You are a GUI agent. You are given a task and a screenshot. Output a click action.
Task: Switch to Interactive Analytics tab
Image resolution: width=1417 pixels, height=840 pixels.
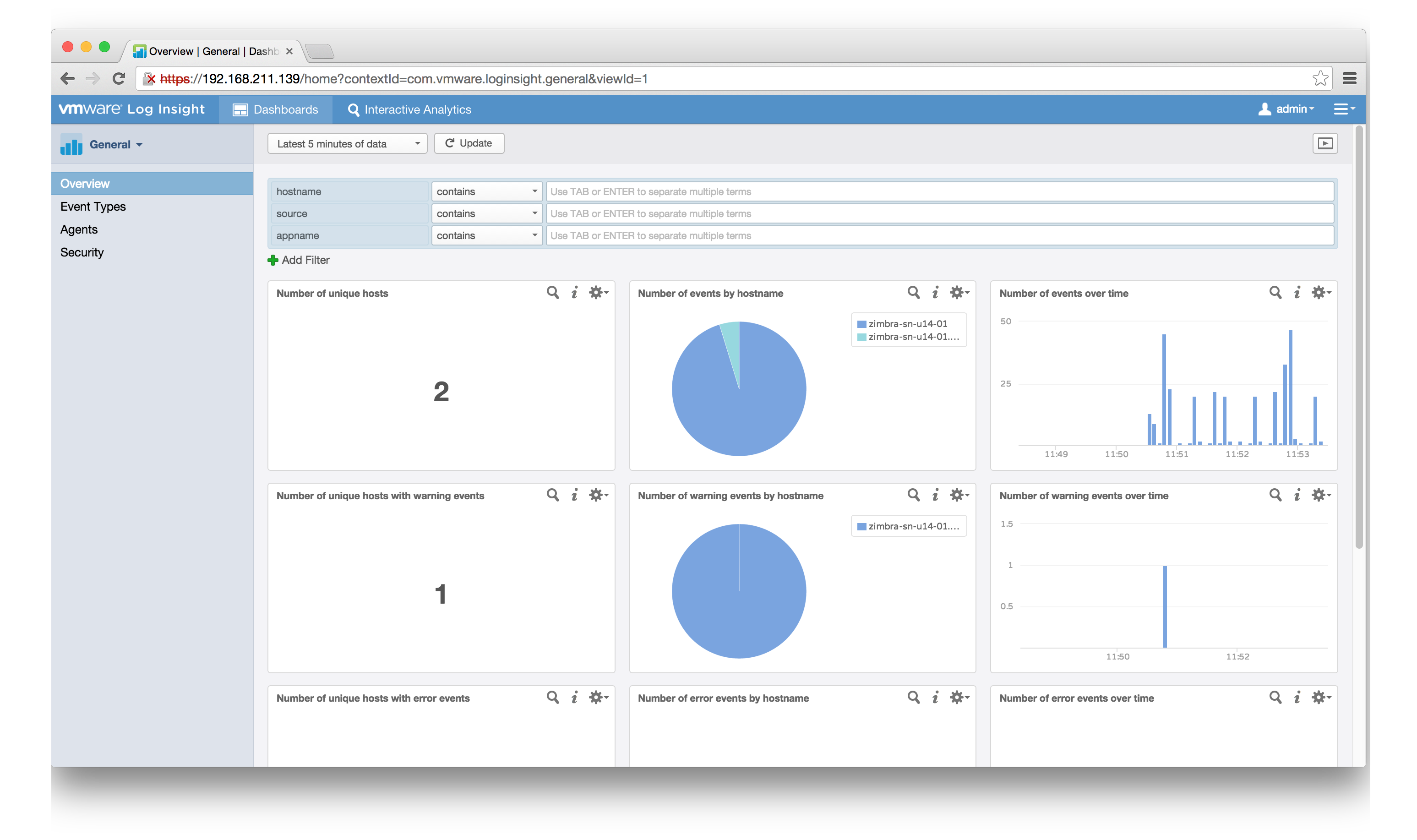(409, 109)
